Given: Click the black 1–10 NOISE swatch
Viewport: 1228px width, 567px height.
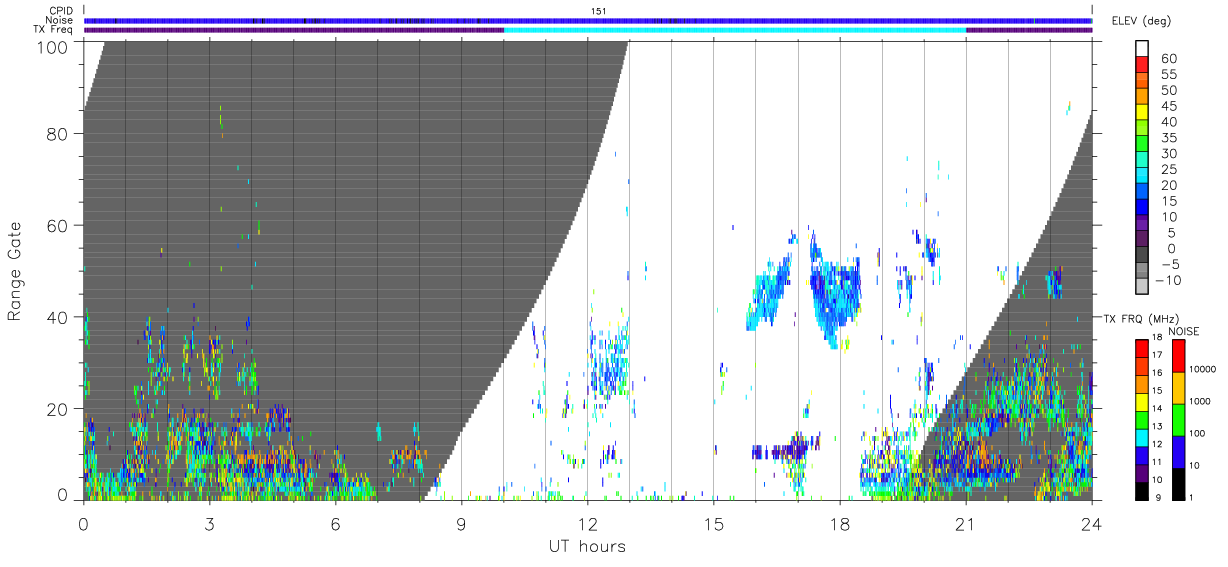Looking at the screenshot, I should pos(1179,483).
